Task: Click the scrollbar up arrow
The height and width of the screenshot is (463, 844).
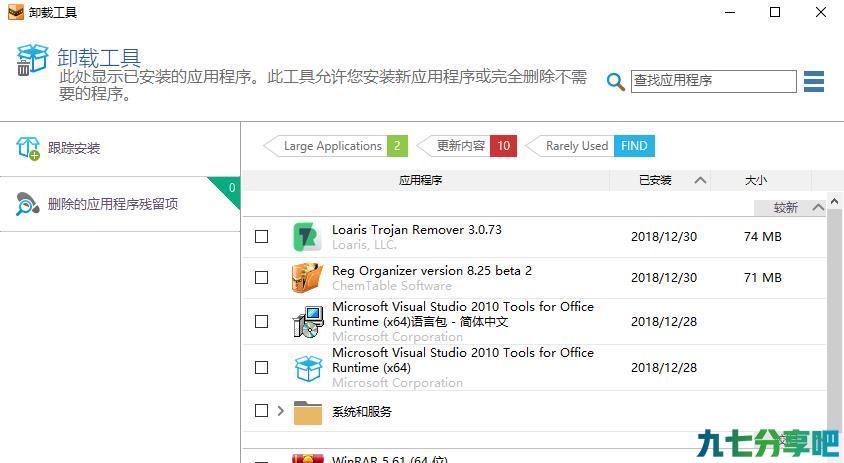Action: point(834,201)
